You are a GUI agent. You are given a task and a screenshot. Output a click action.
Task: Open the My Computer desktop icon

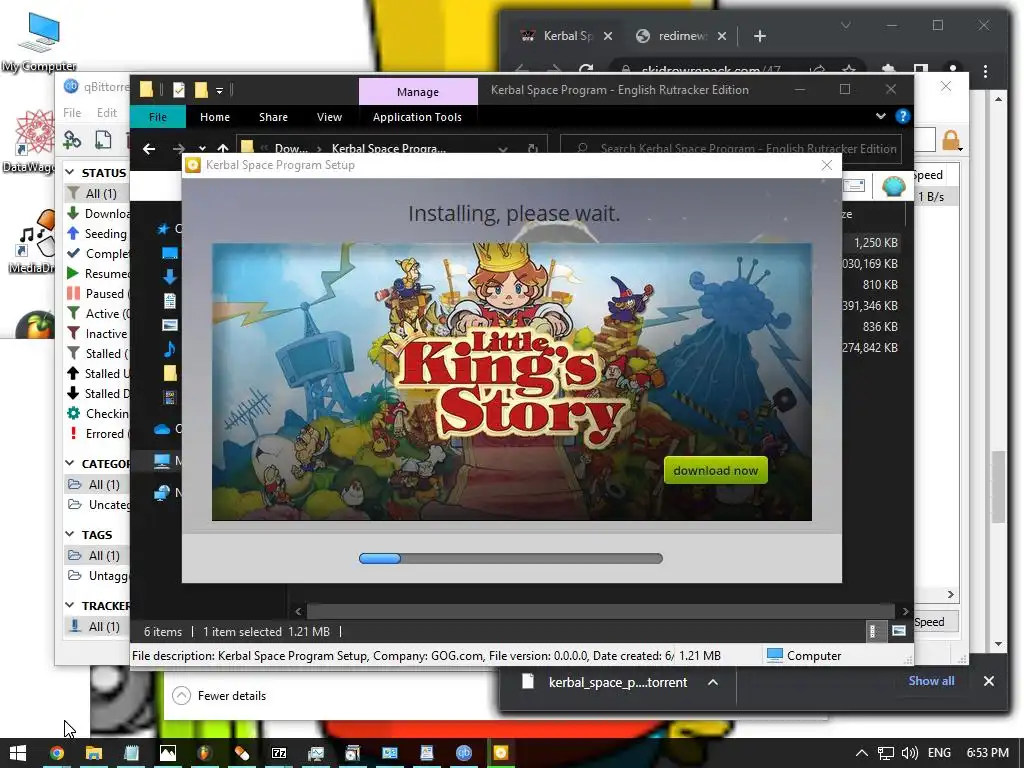coord(39,42)
